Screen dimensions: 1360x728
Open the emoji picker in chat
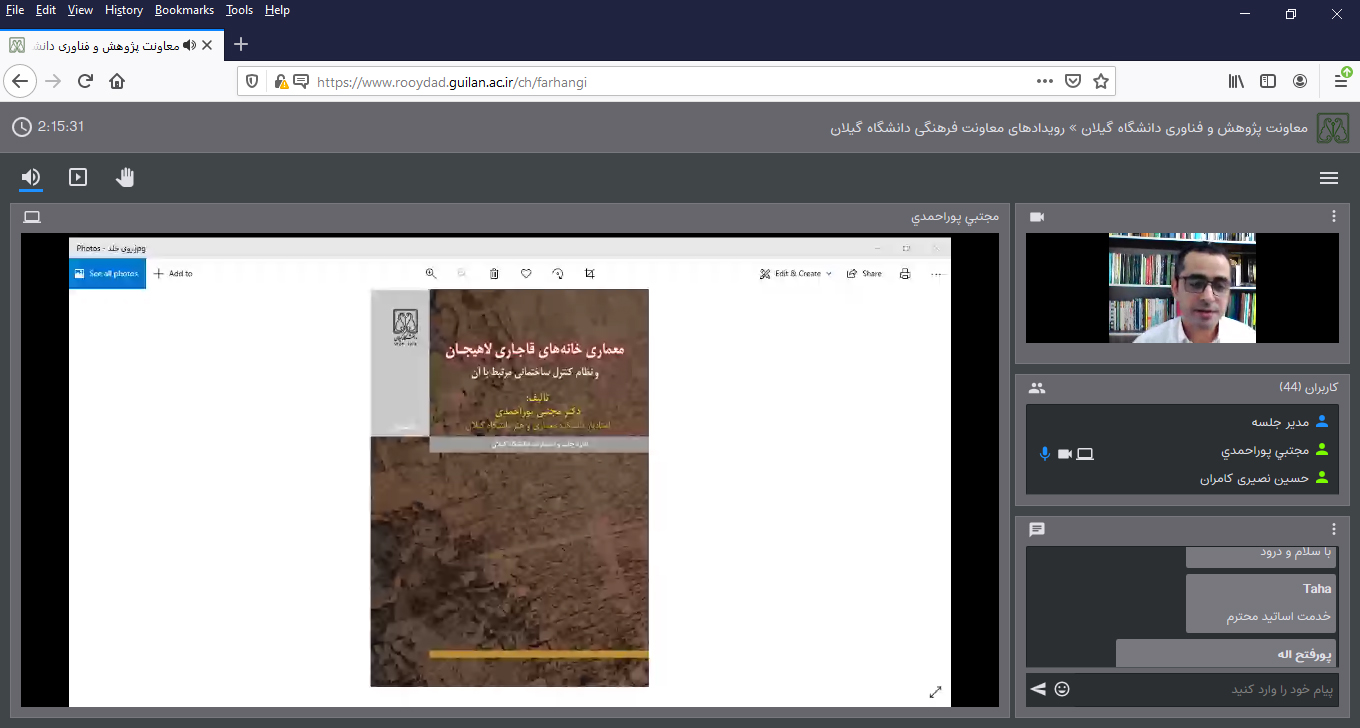(1062, 689)
